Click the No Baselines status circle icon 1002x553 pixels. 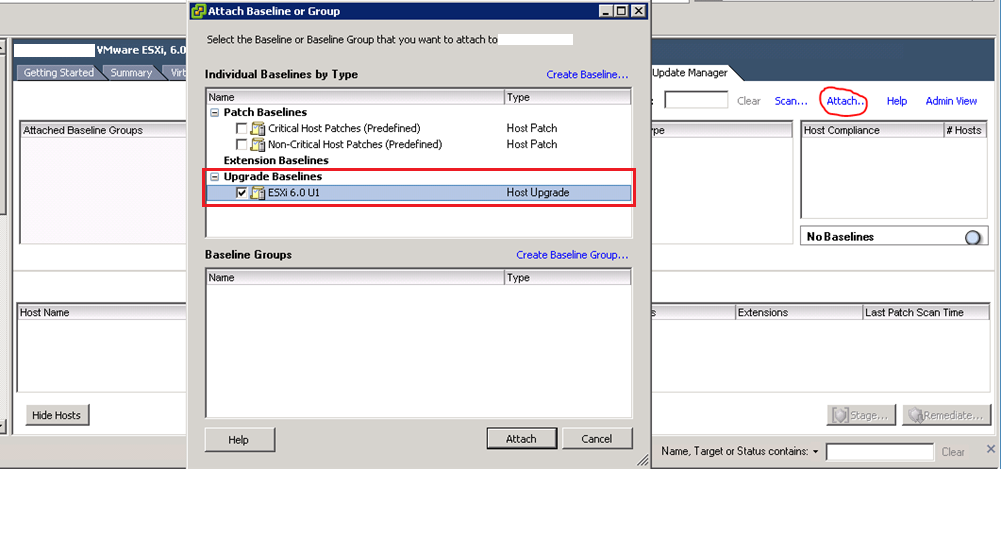click(x=973, y=237)
